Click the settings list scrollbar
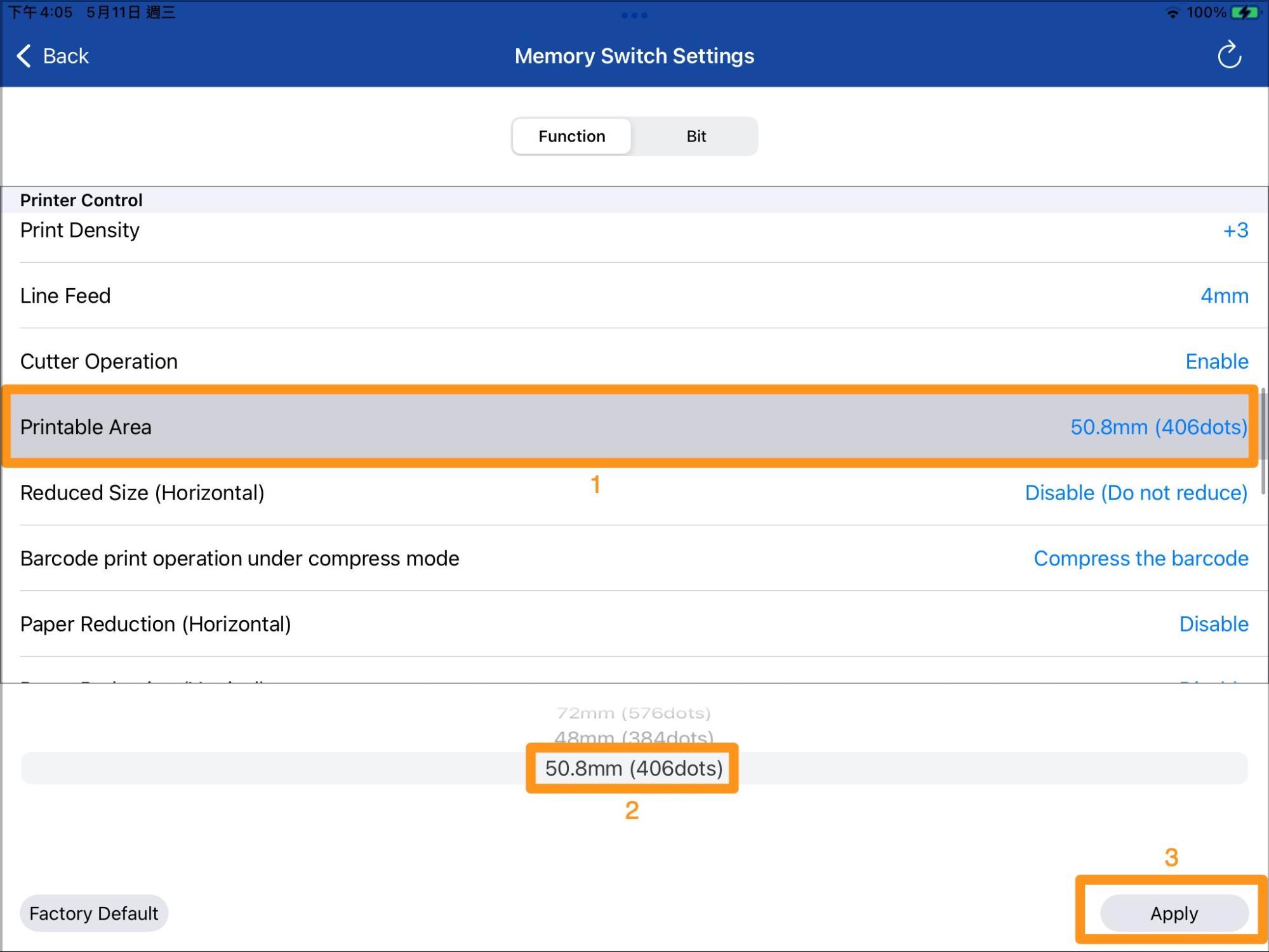Image resolution: width=1269 pixels, height=952 pixels. coord(1263,442)
